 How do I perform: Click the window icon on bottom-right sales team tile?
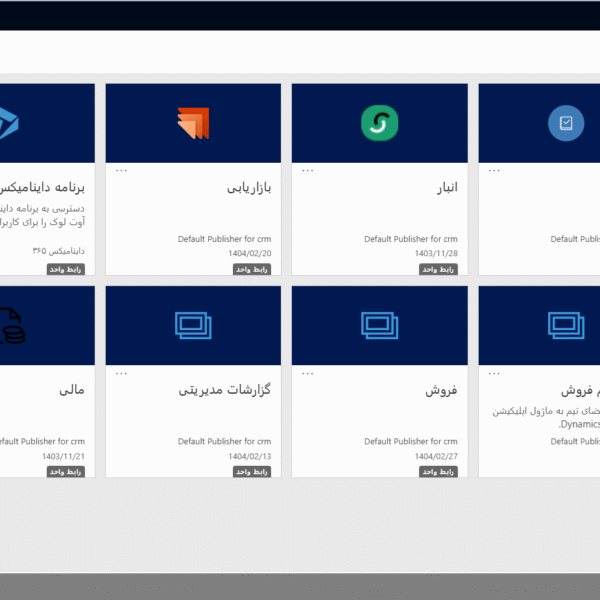click(x=566, y=324)
